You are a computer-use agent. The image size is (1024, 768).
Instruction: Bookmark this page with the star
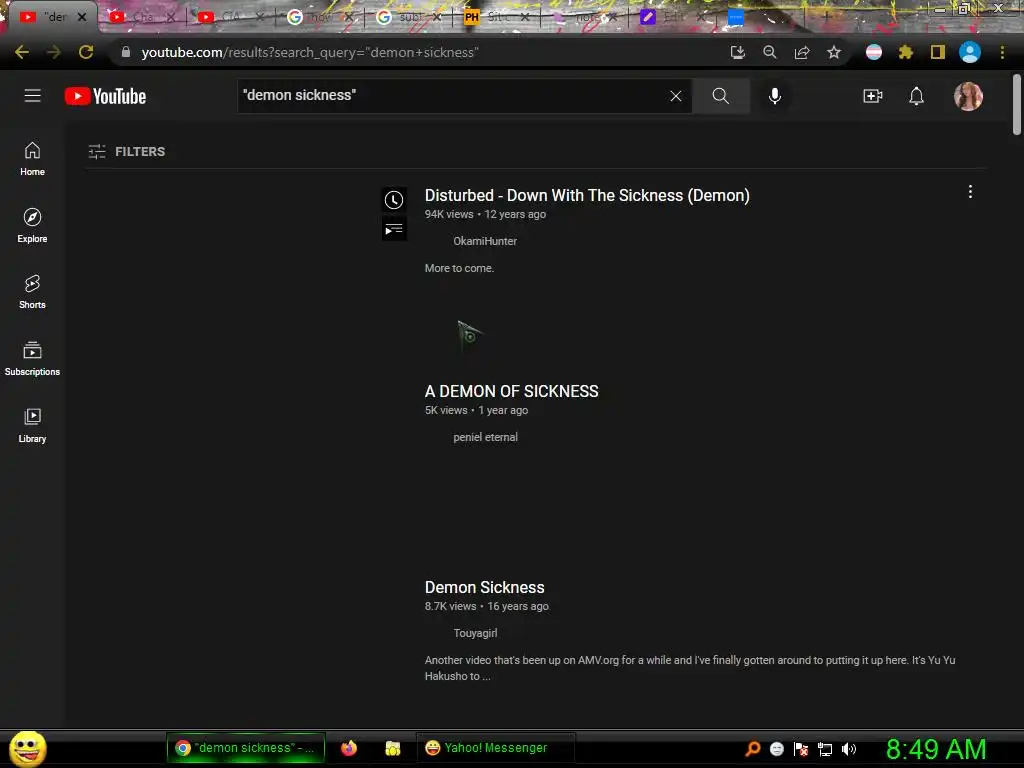(833, 52)
